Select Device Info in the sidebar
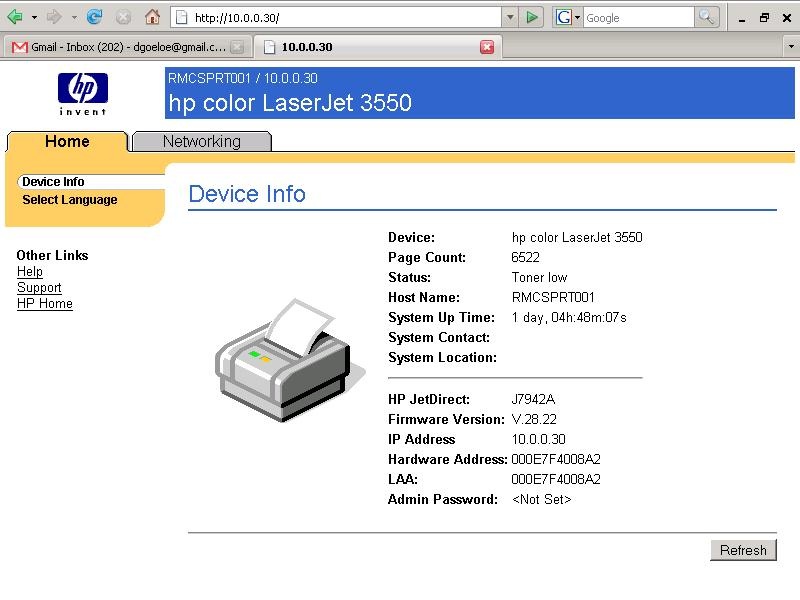 pyautogui.click(x=53, y=182)
